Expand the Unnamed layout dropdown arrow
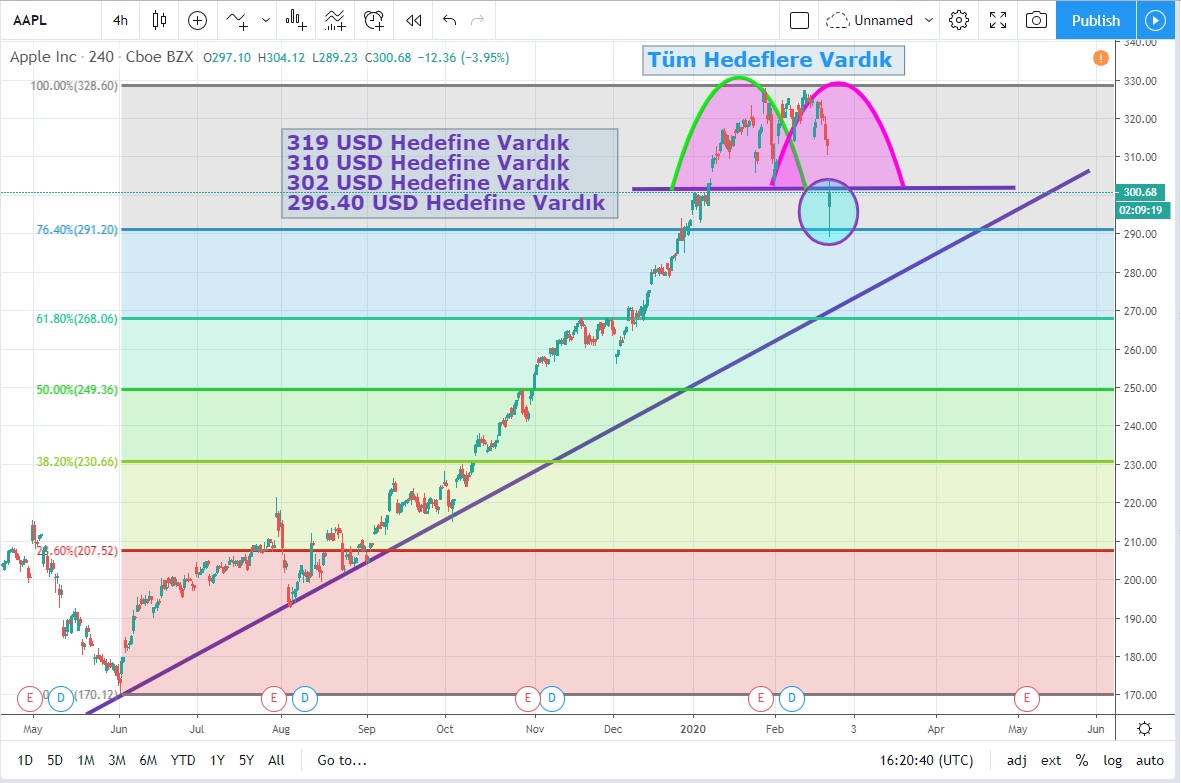1181x783 pixels. [x=929, y=20]
